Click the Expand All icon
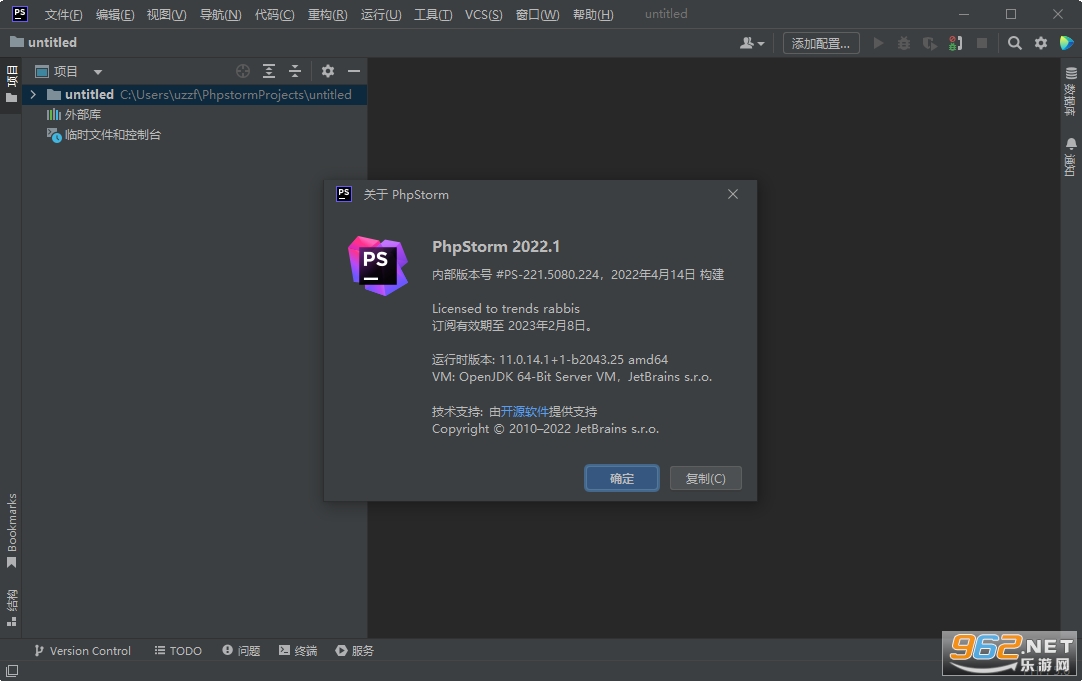Screen dimensions: 1082x681 [x=268, y=71]
